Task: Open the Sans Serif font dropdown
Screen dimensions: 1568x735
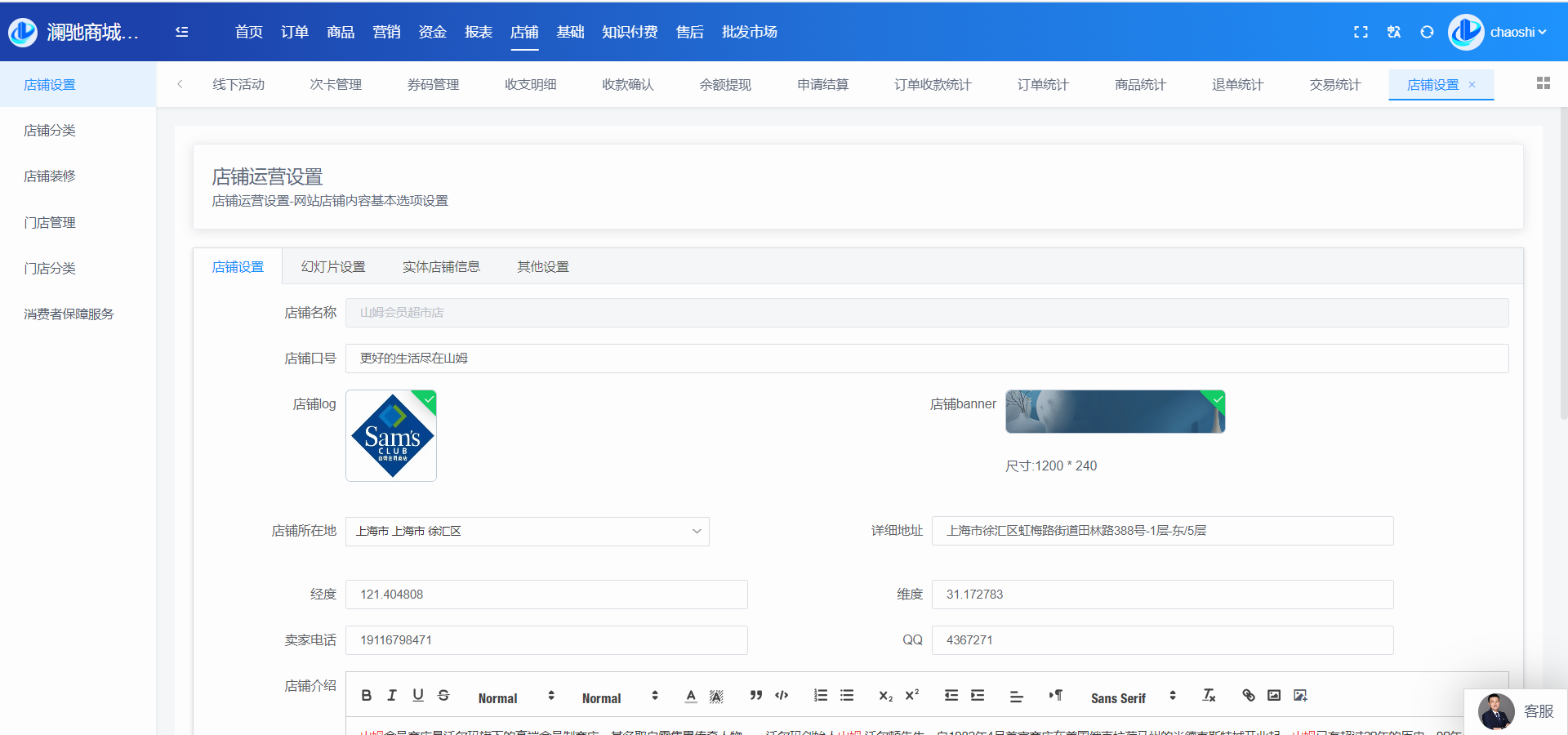Action: [1132, 697]
